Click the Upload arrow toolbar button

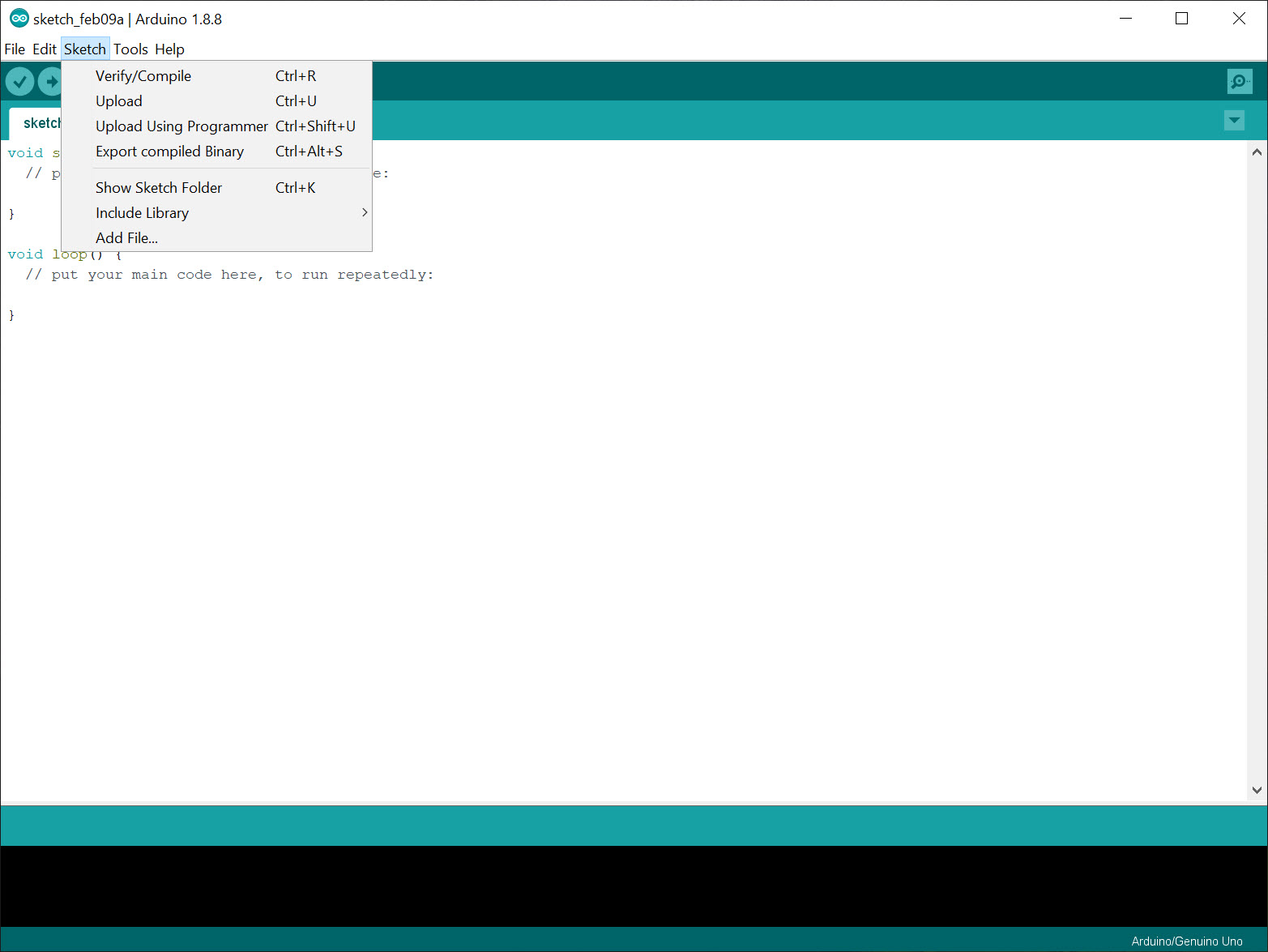coord(50,82)
